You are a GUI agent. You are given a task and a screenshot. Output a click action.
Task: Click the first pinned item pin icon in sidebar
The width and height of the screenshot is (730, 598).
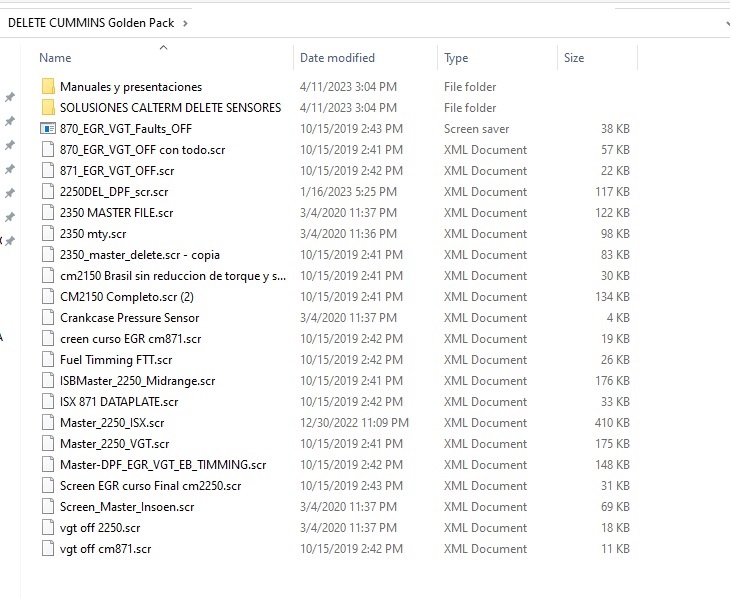pos(10,97)
